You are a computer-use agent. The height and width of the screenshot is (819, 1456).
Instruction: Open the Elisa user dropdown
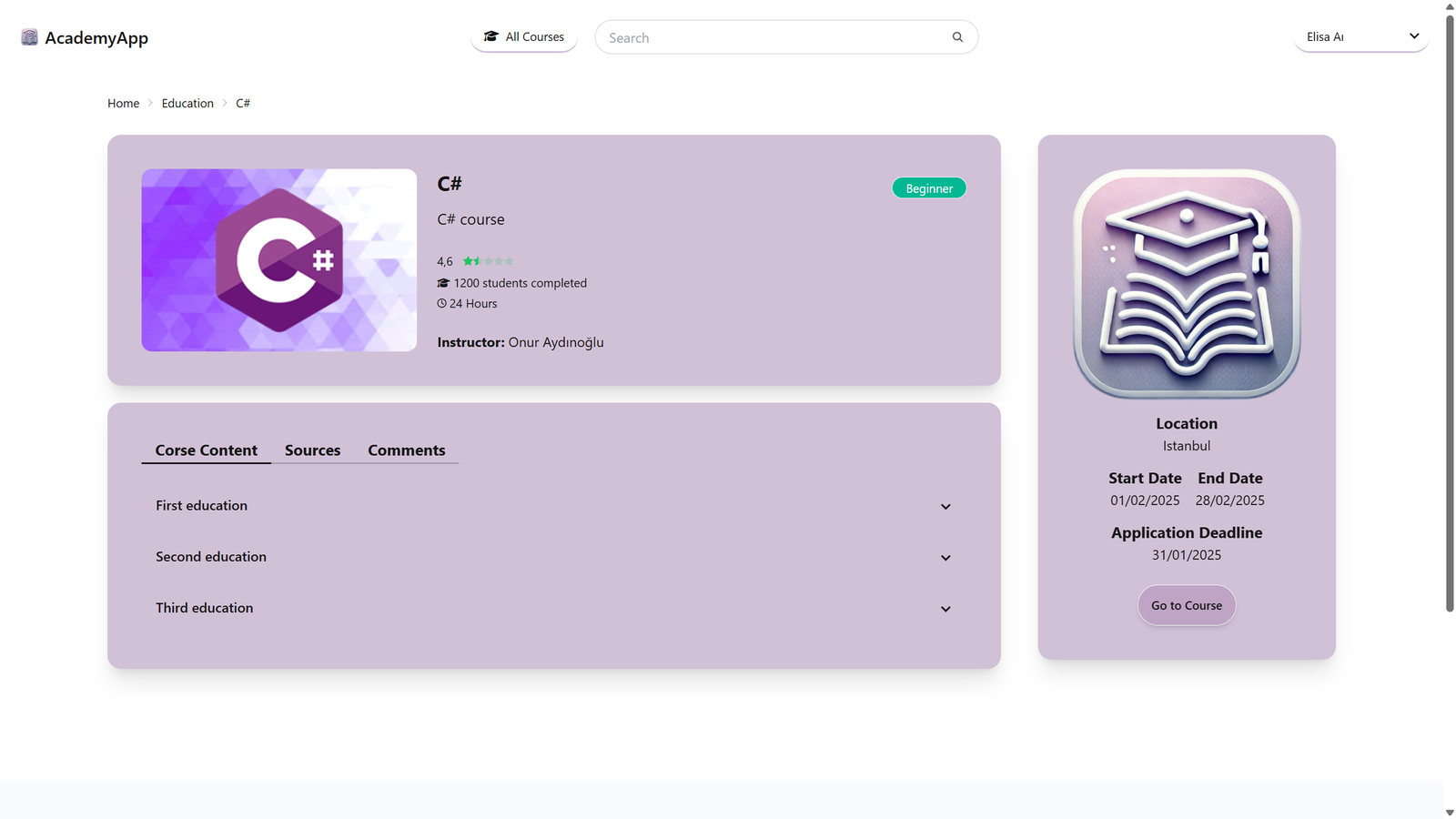point(1361,36)
